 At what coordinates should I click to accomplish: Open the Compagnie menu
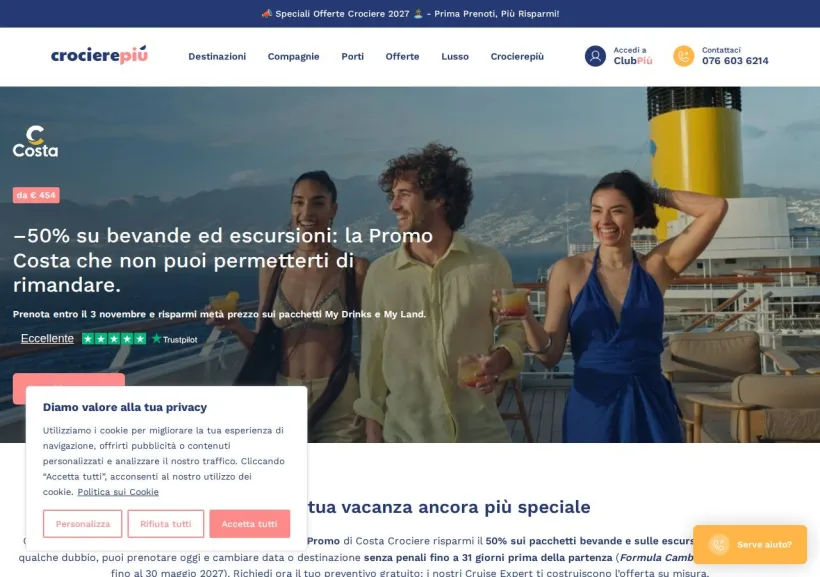[293, 56]
